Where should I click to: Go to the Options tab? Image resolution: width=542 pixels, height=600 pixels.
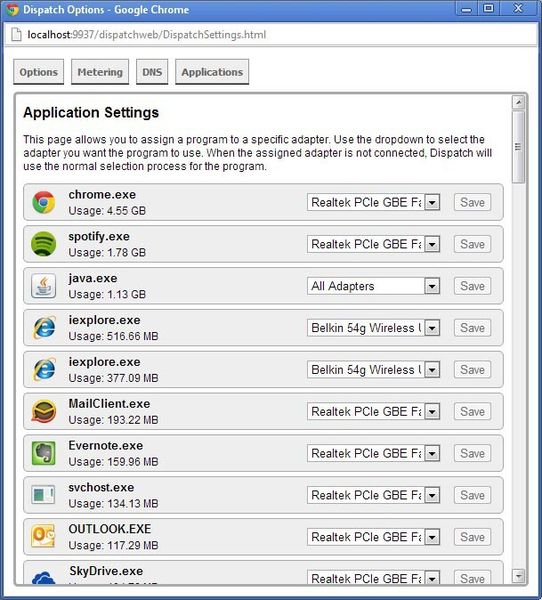point(39,72)
